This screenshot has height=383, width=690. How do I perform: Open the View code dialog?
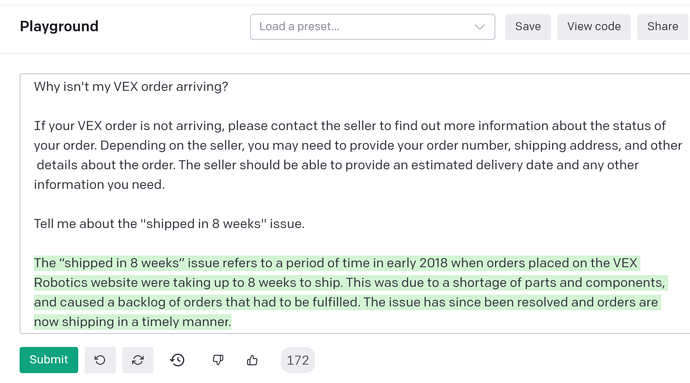pos(594,27)
